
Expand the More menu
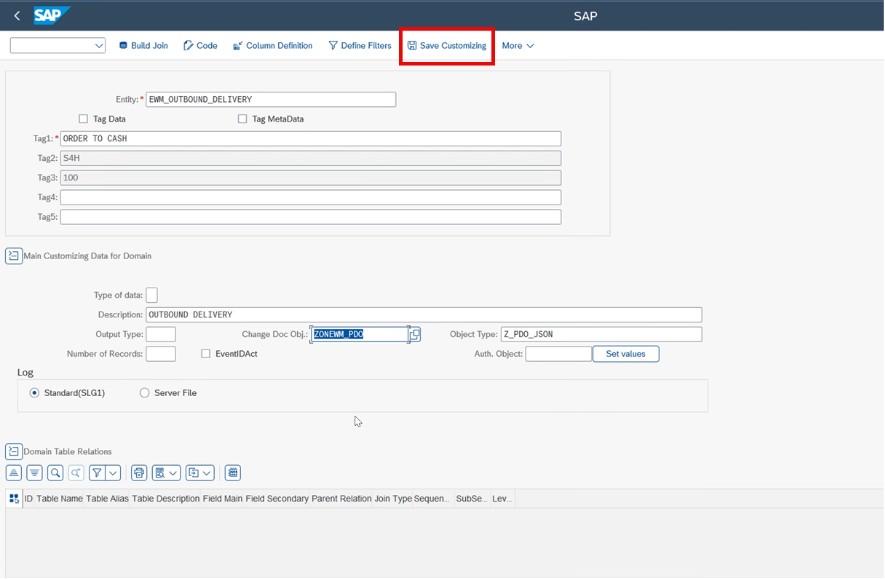click(x=517, y=46)
